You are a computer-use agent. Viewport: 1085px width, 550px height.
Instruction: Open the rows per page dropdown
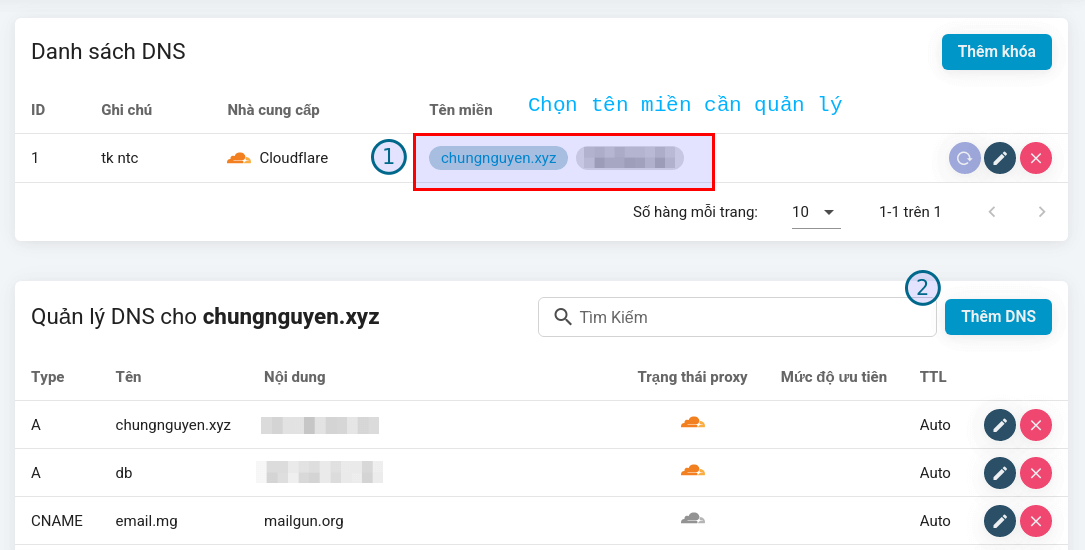[x=815, y=212]
